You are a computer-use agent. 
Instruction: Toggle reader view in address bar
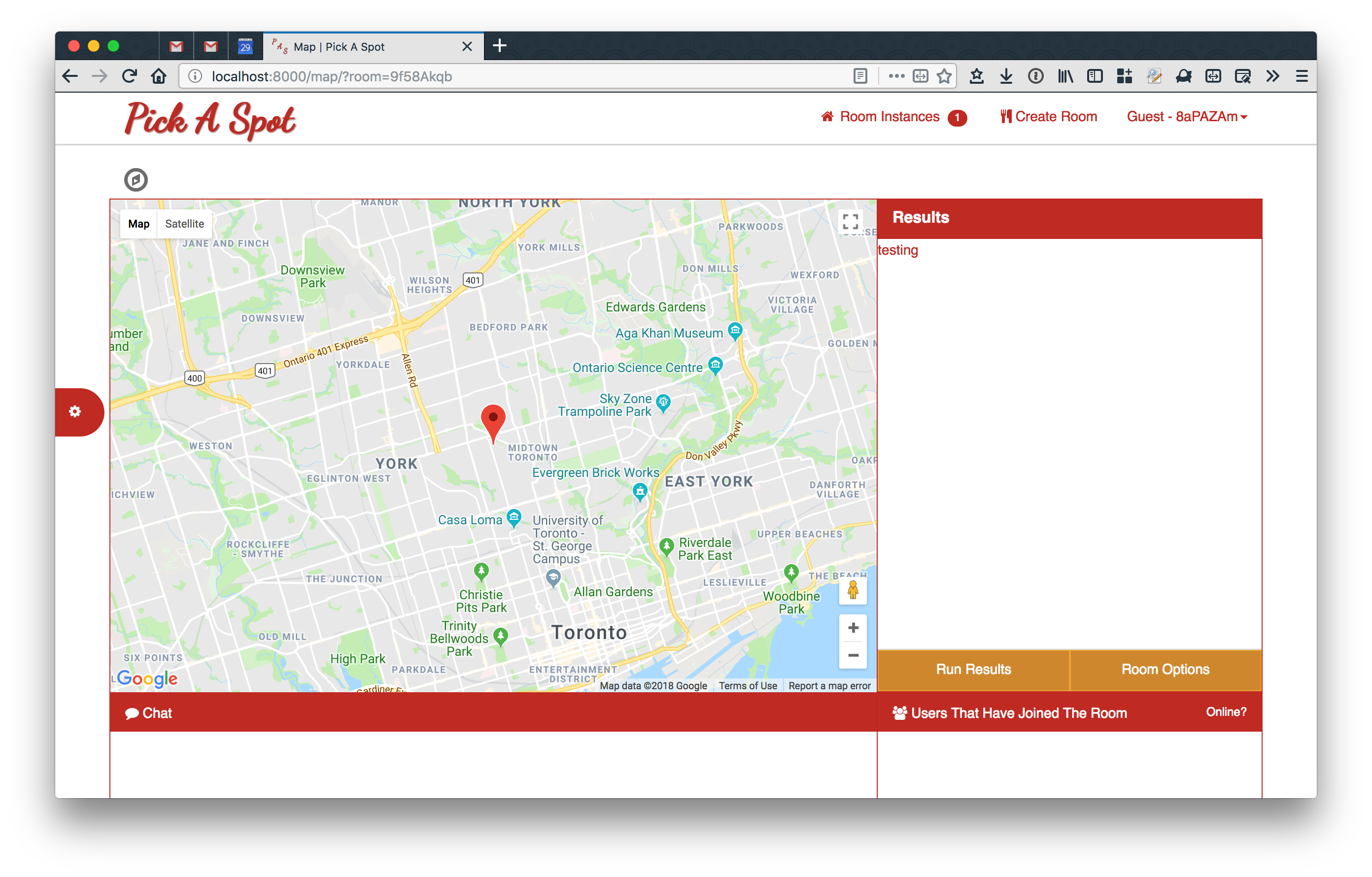coord(860,76)
